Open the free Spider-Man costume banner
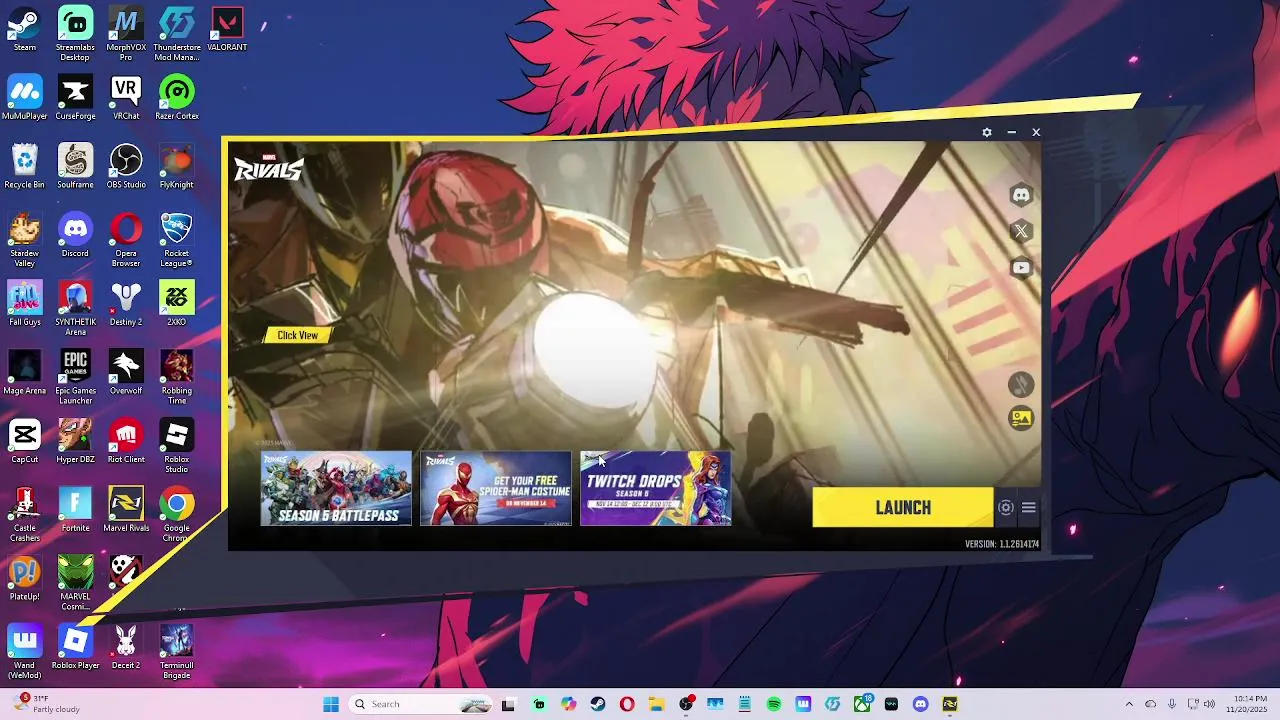The height and width of the screenshot is (720, 1280). 496,488
